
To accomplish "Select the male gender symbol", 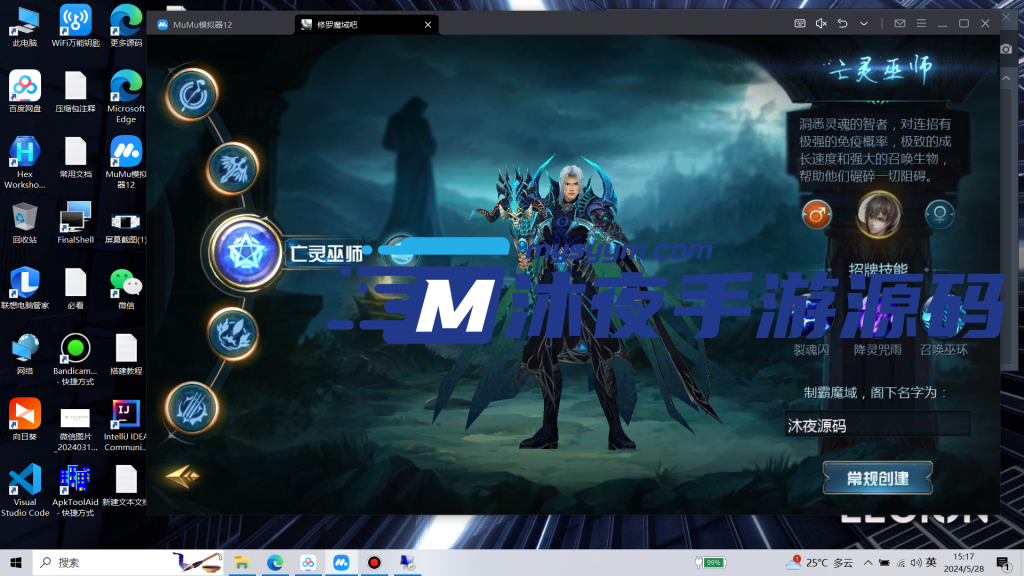I will pos(817,214).
